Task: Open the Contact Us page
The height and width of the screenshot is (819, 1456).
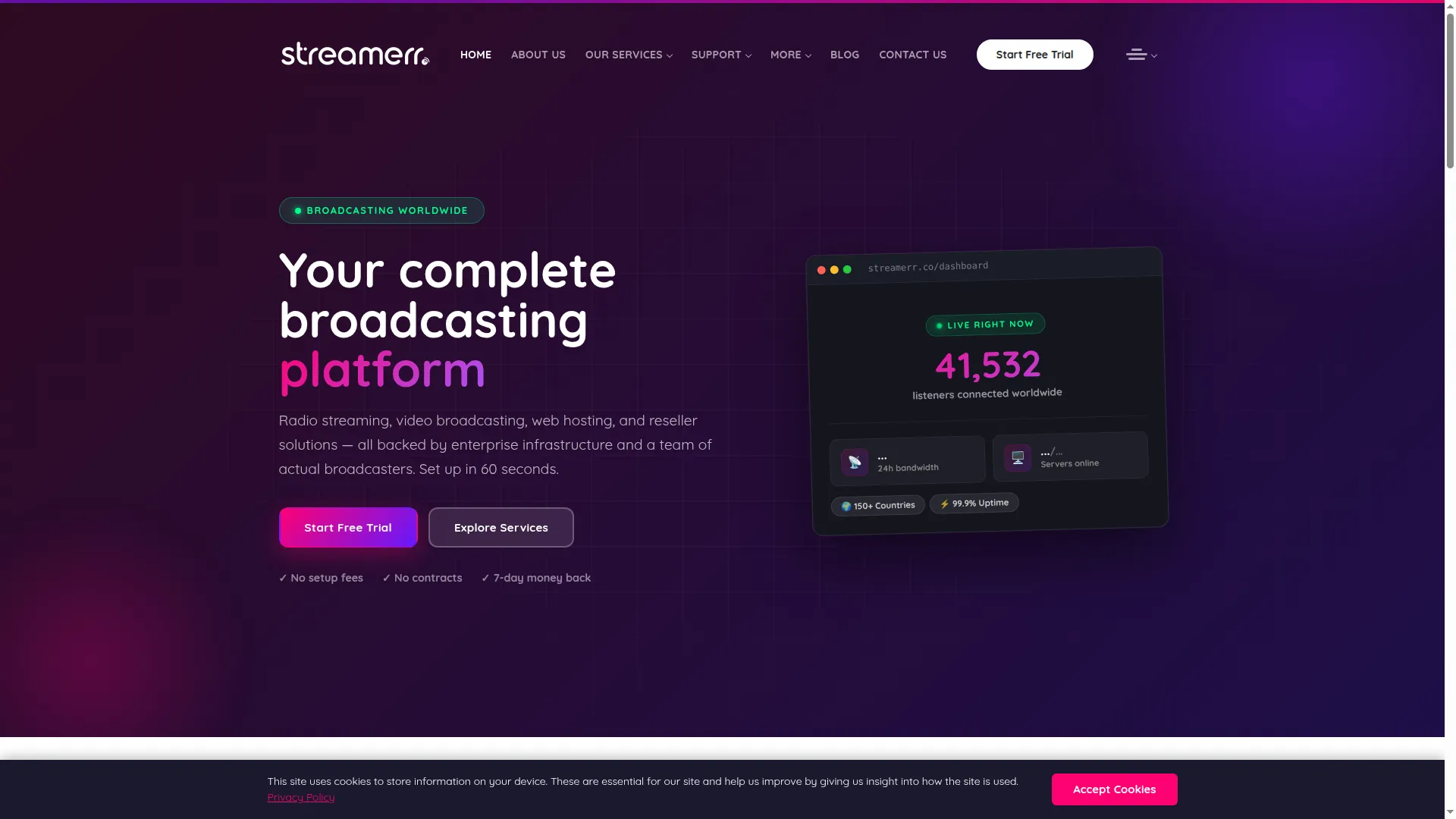Action: (913, 55)
